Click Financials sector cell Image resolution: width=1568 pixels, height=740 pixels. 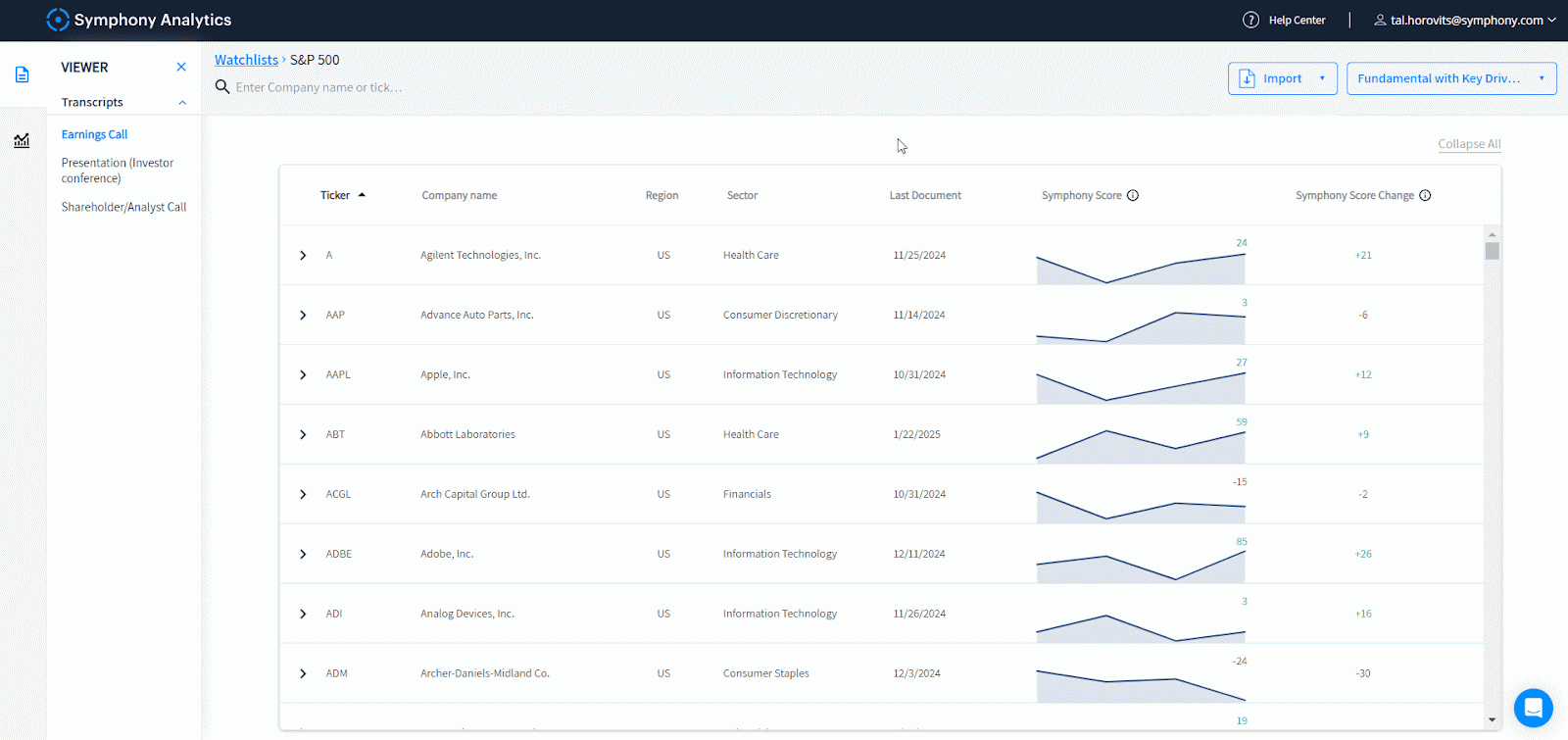point(747,494)
